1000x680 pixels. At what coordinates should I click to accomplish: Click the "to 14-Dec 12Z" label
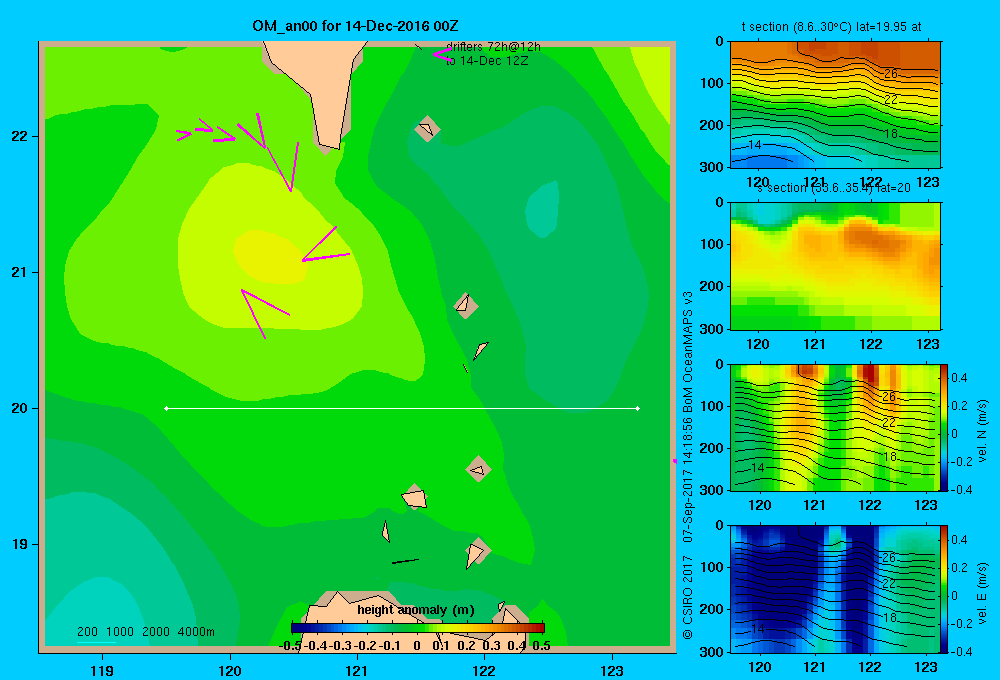point(487,61)
